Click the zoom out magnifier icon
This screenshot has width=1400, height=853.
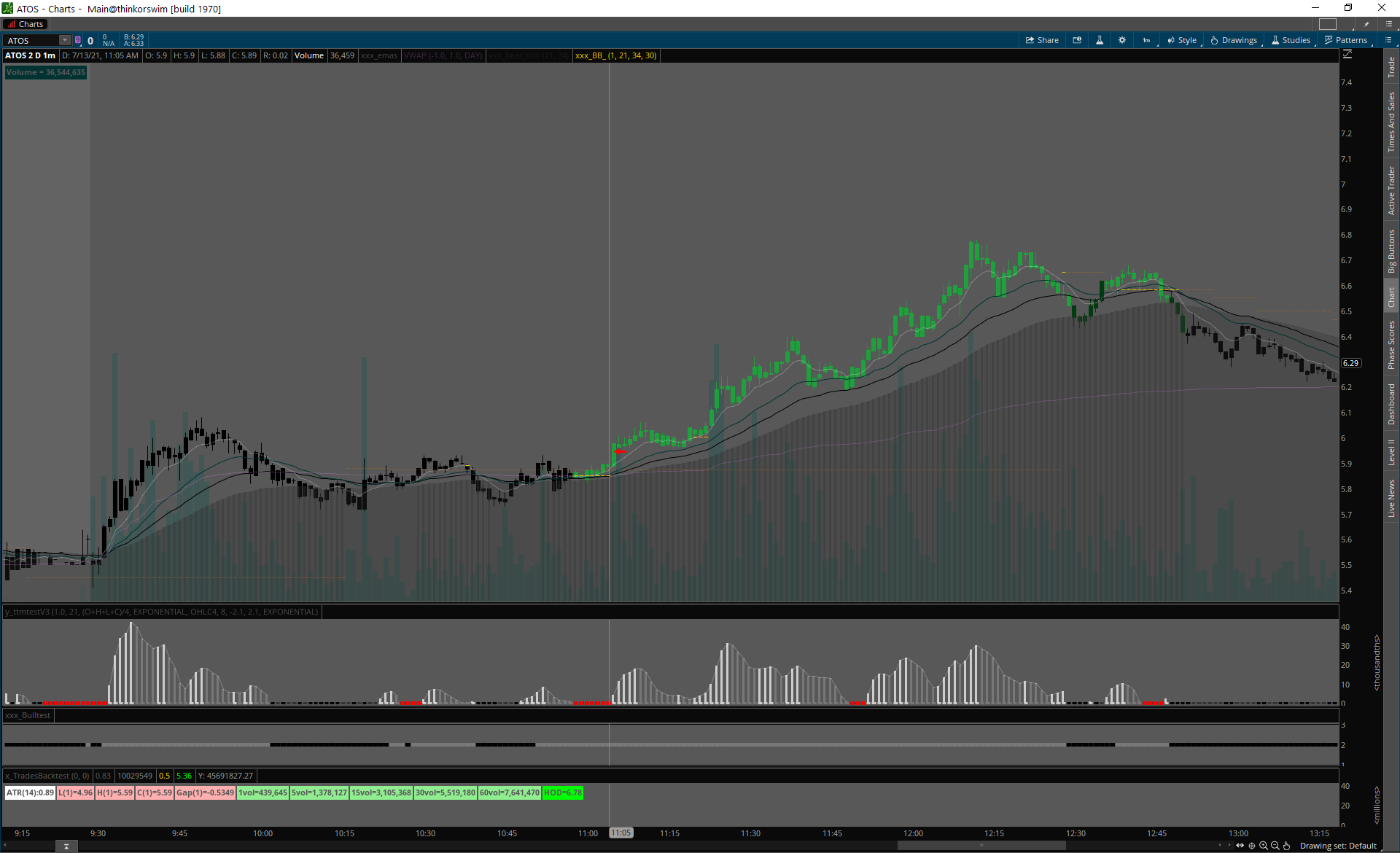coord(1275,846)
